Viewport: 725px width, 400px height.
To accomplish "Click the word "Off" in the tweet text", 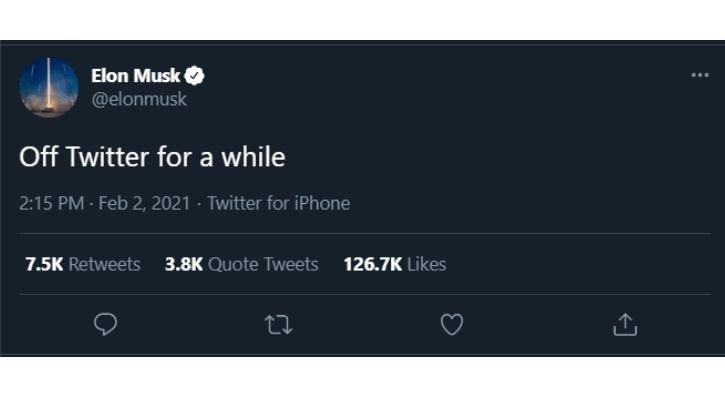I will tap(40, 157).
